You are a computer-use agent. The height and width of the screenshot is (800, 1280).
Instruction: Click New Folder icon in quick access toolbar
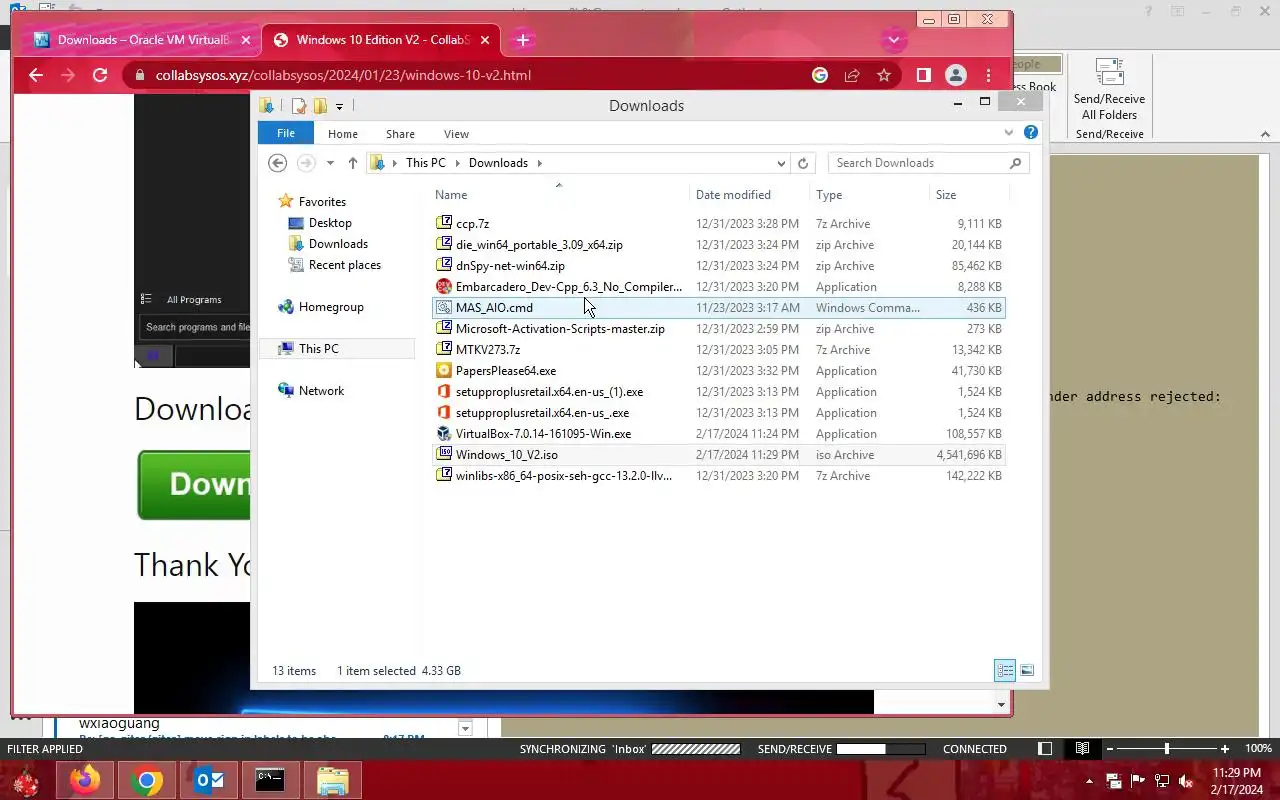pyautogui.click(x=320, y=106)
